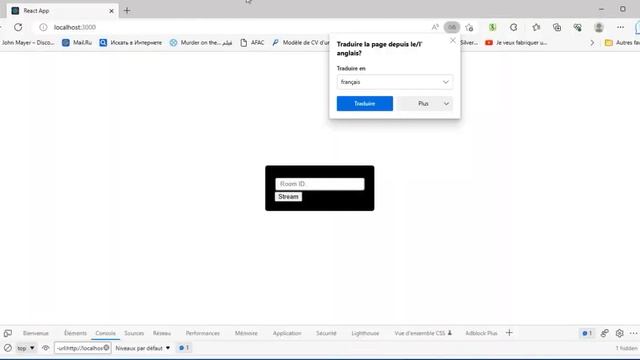Image resolution: width=640 pixels, height=360 pixels.
Task: Open the Autres favoris folder
Action: point(622,42)
